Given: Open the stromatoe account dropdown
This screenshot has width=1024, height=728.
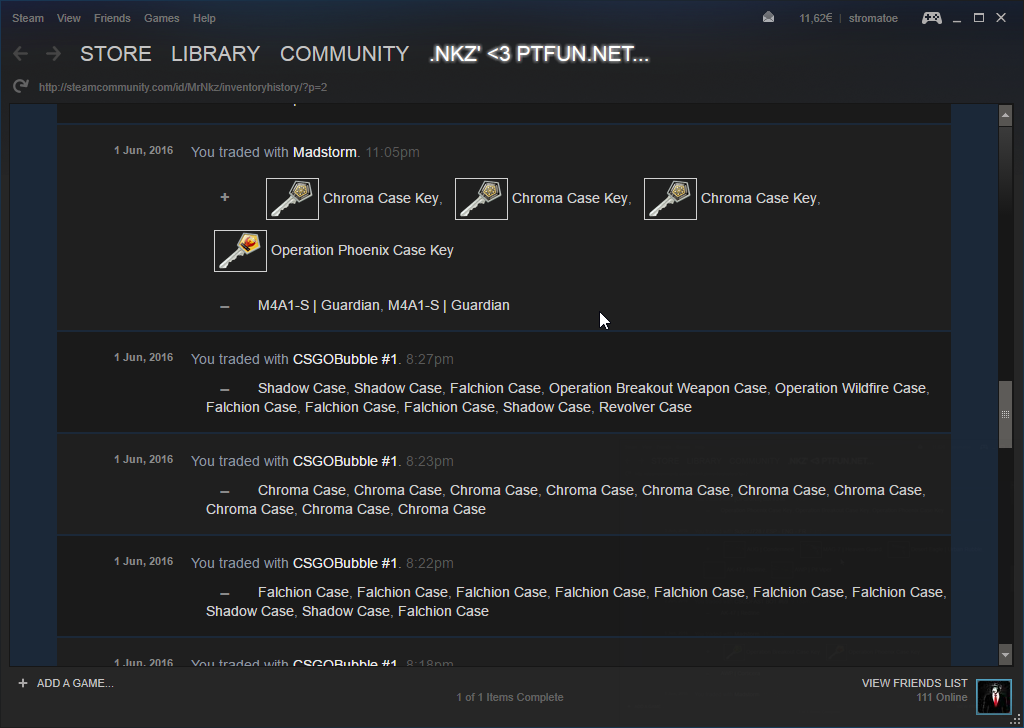Looking at the screenshot, I should 875,18.
